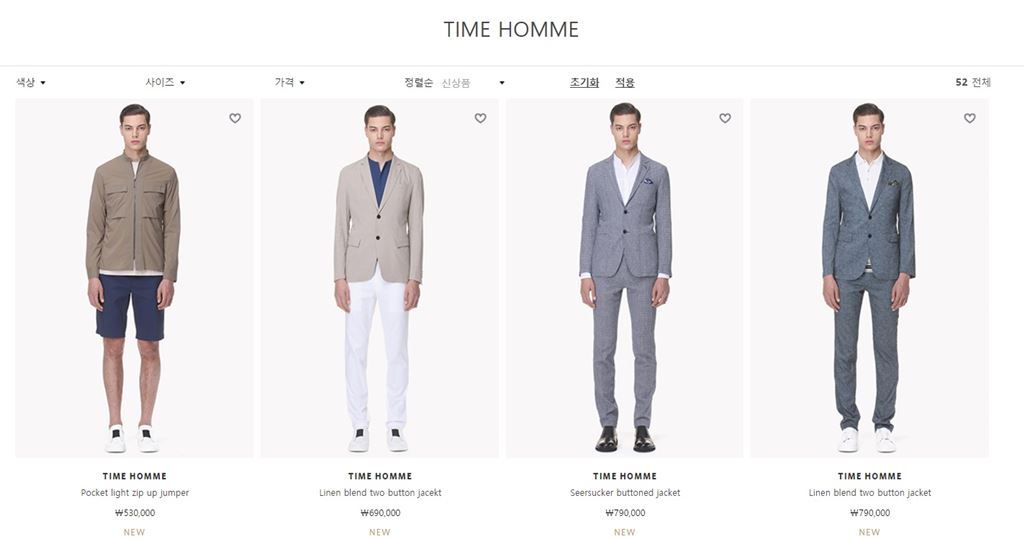Expand the 색상 color filter

31,82
